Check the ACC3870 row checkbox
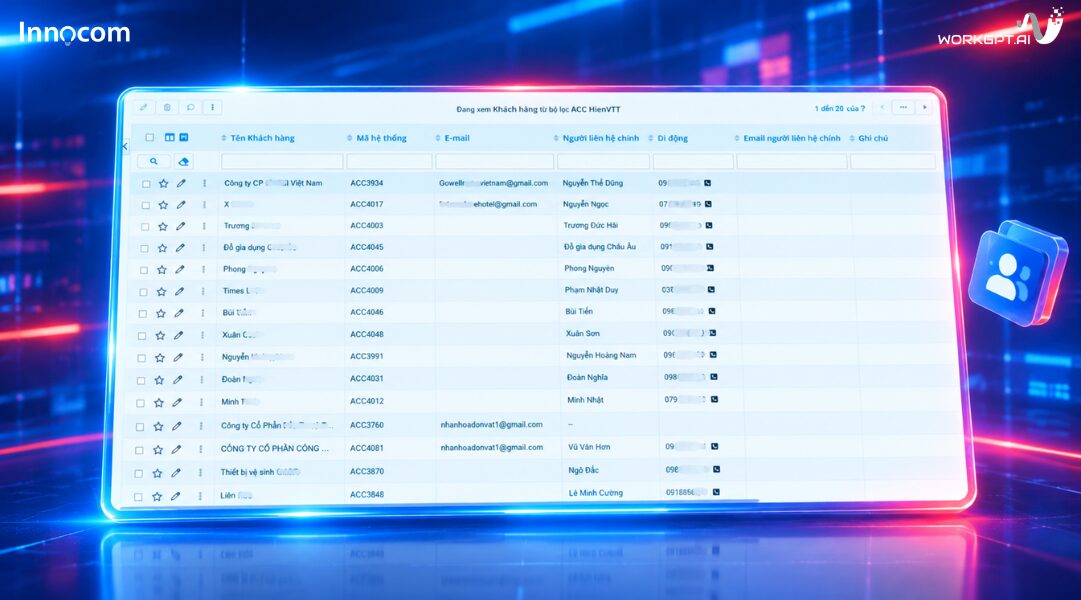The width and height of the screenshot is (1081, 600). (x=139, y=474)
